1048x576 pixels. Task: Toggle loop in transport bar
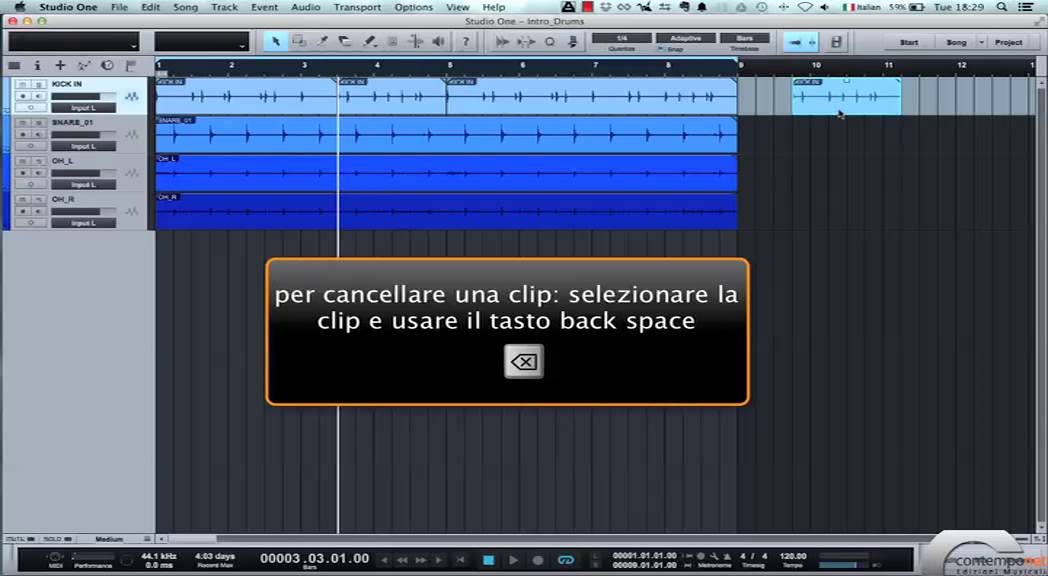(x=565, y=560)
